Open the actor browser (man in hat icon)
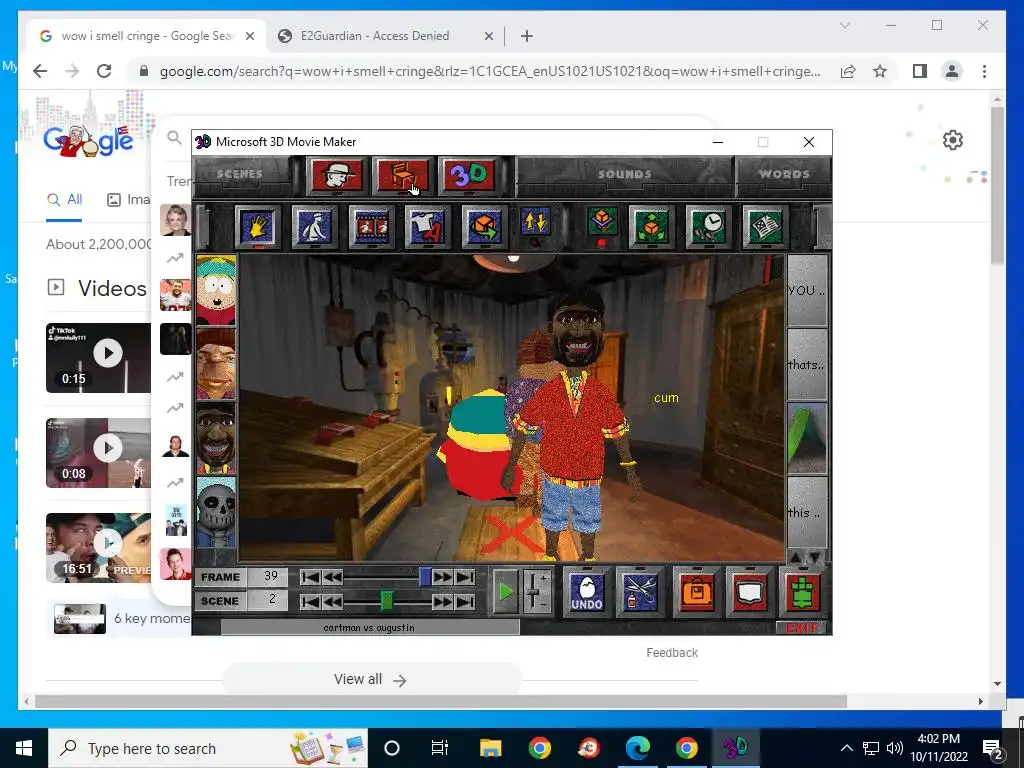1024x768 pixels. pos(337,175)
